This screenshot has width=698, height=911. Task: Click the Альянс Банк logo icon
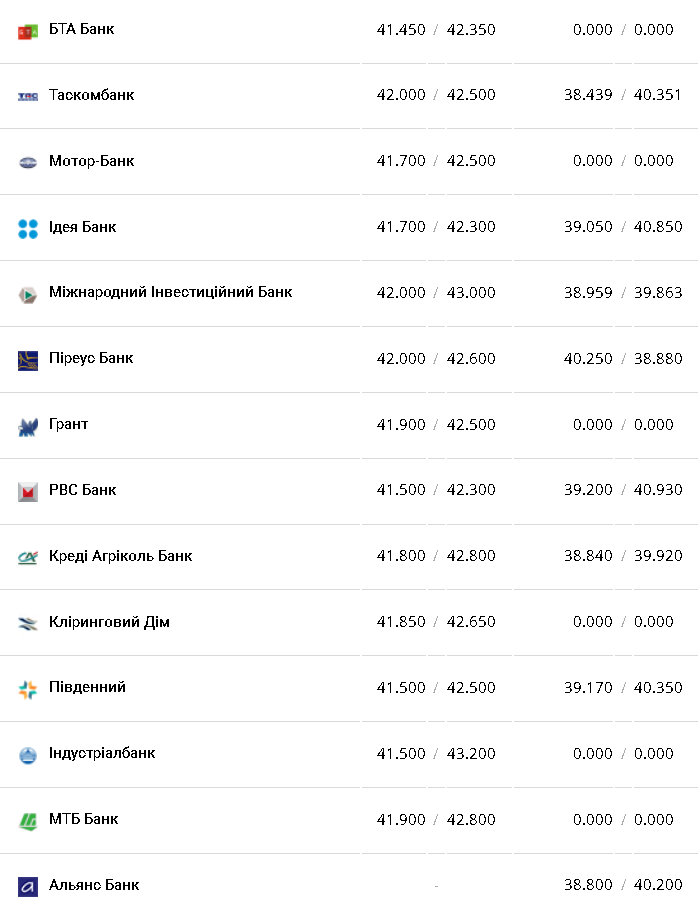[28, 886]
